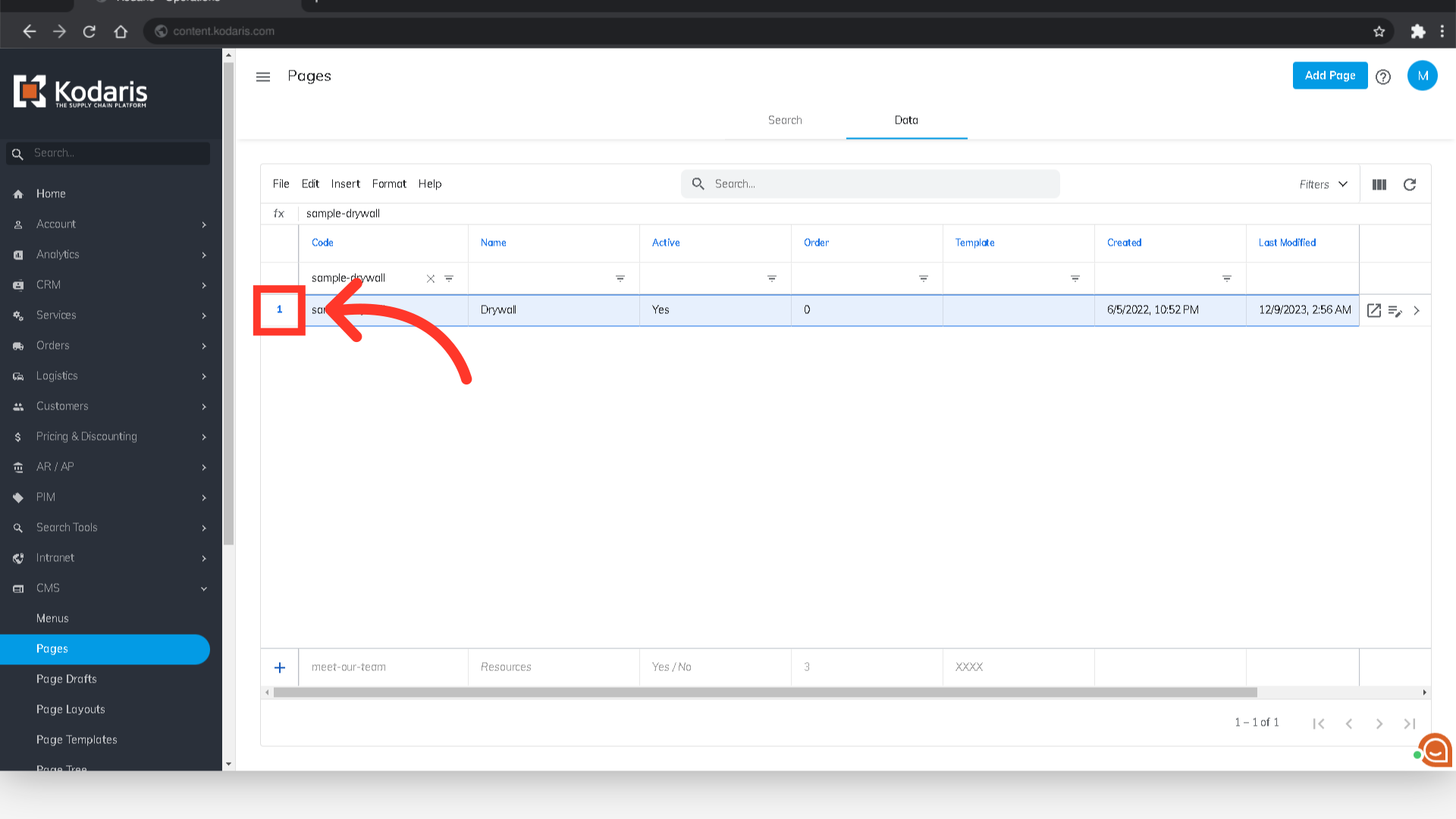The height and width of the screenshot is (819, 1456).
Task: Collapse the CMS sidebar section
Action: coord(203,588)
